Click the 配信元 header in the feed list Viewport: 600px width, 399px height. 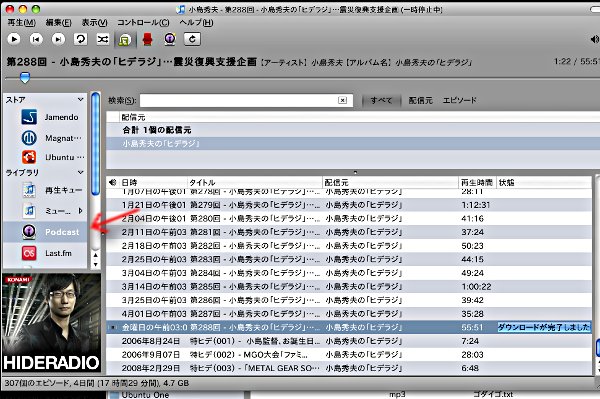(133, 117)
